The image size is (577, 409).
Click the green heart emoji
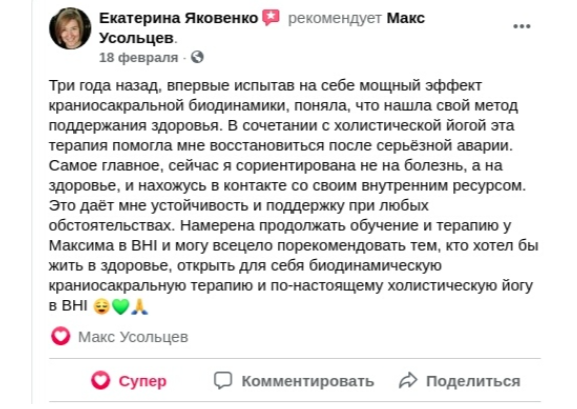(x=120, y=306)
